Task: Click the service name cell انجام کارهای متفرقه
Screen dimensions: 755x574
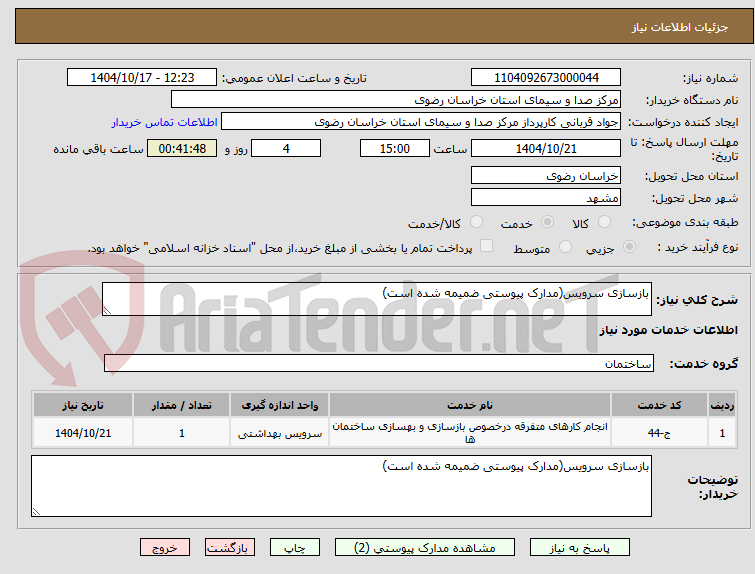Action: tap(470, 433)
